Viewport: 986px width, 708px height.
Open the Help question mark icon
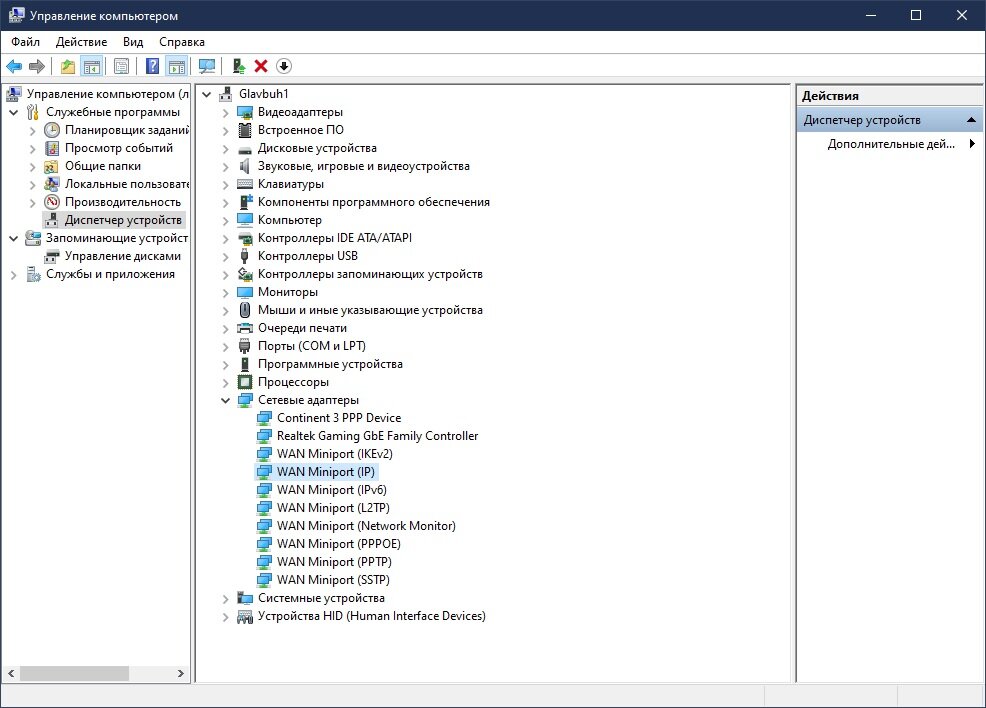point(152,66)
